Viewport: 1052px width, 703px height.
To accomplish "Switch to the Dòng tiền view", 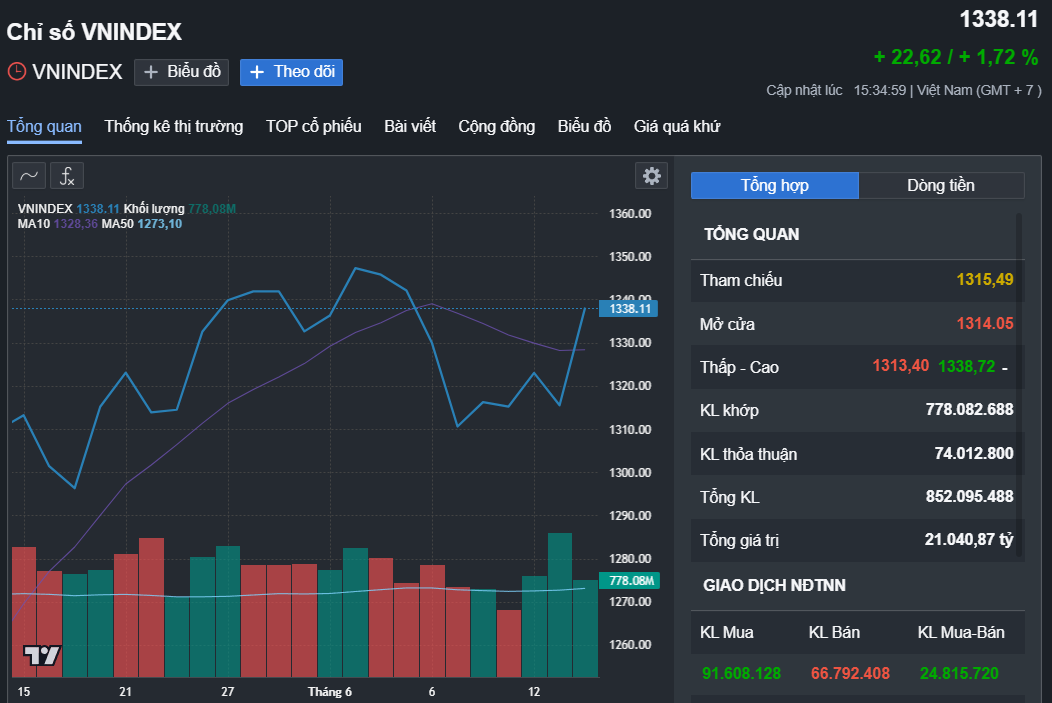I will (940, 185).
